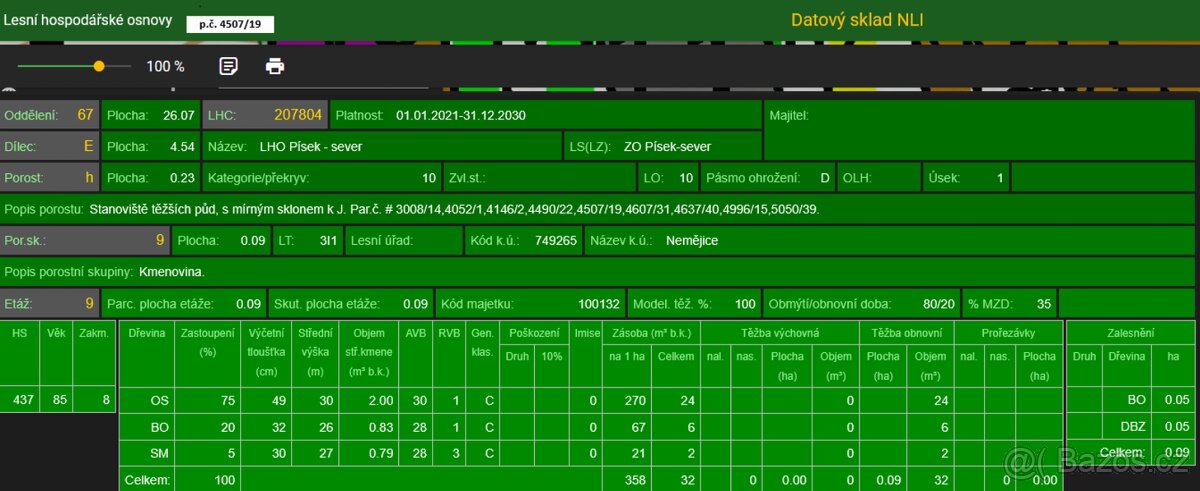Image resolution: width=1200 pixels, height=491 pixels.
Task: Click the p.č. 4507/19 parcel label
Action: [230, 24]
